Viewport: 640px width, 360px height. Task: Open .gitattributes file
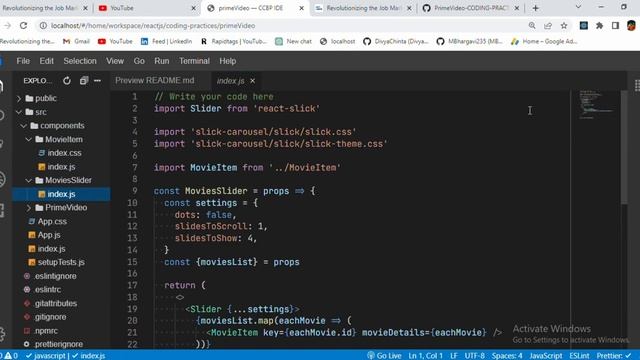click(61, 304)
